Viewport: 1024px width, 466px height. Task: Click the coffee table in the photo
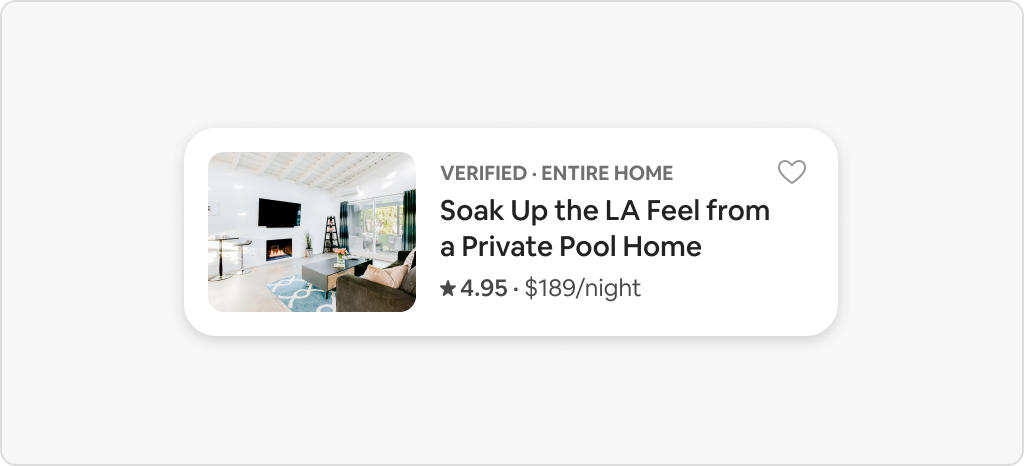[x=325, y=270]
